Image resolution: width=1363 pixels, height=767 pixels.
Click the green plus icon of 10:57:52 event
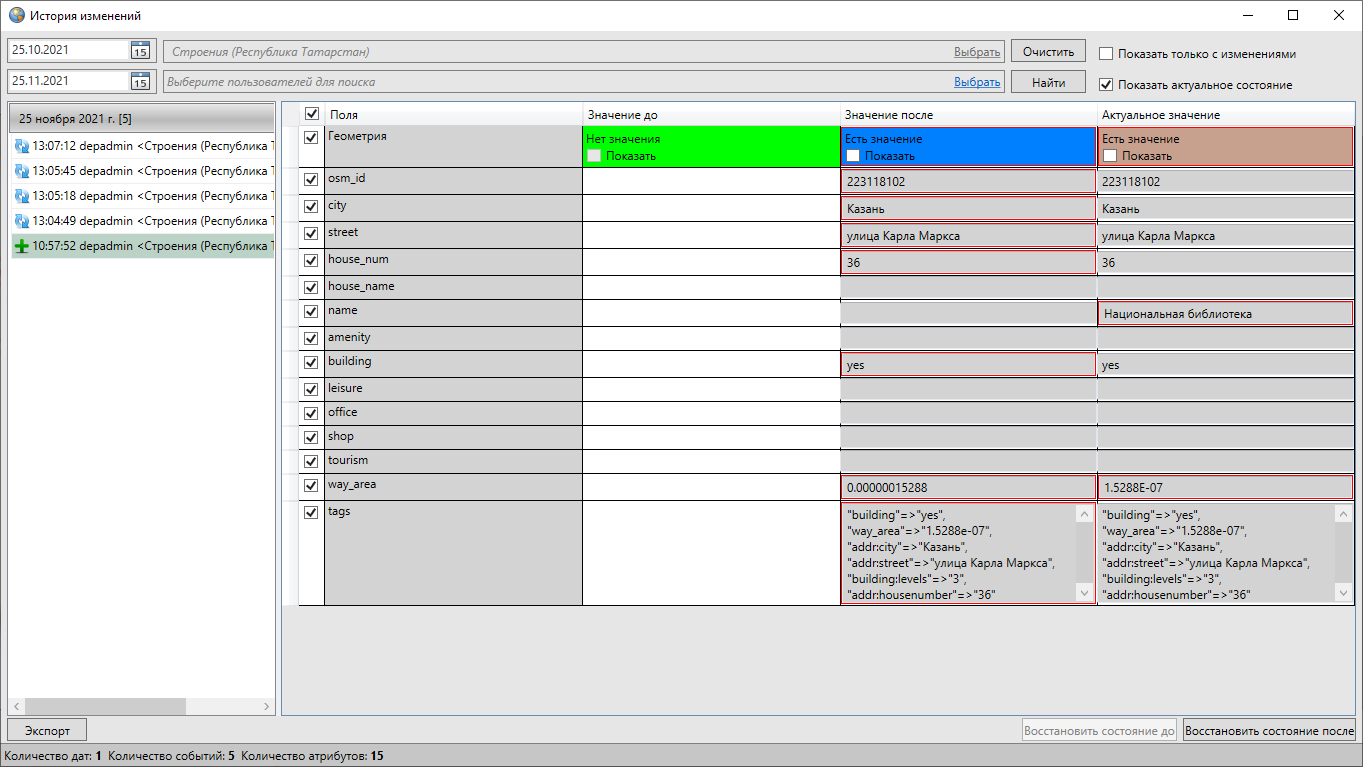point(22,246)
